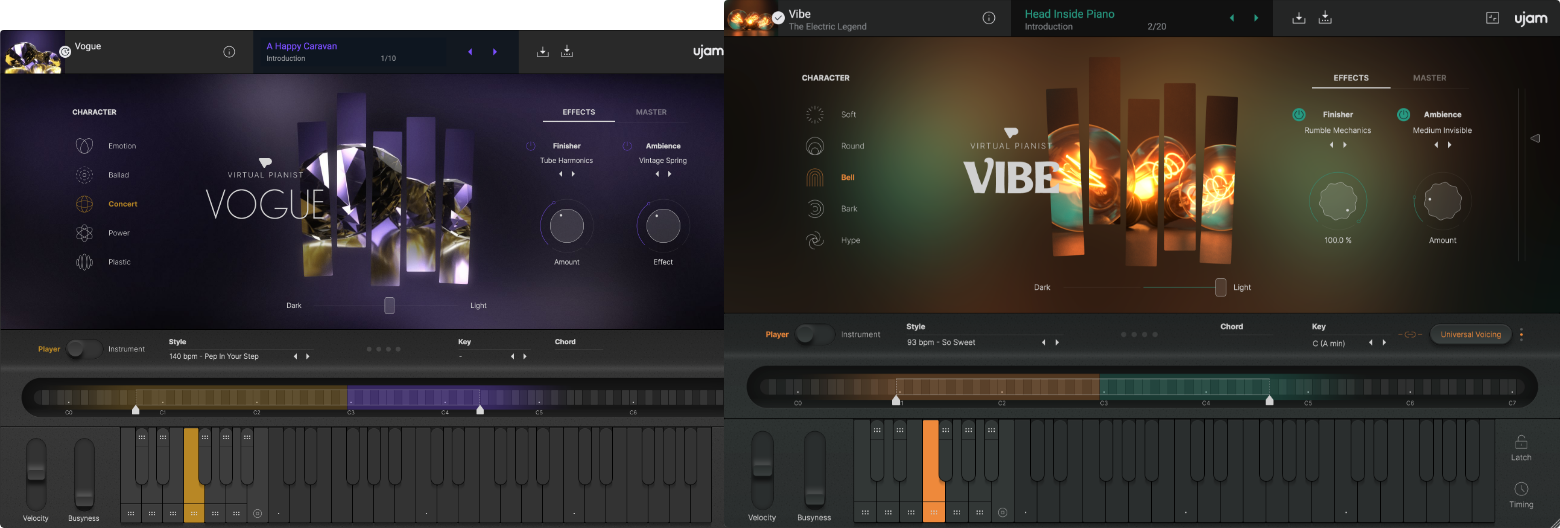Click the collapse triangle at Vibe's right edge
Image resolution: width=1560 pixels, height=528 pixels.
pyautogui.click(x=1535, y=138)
